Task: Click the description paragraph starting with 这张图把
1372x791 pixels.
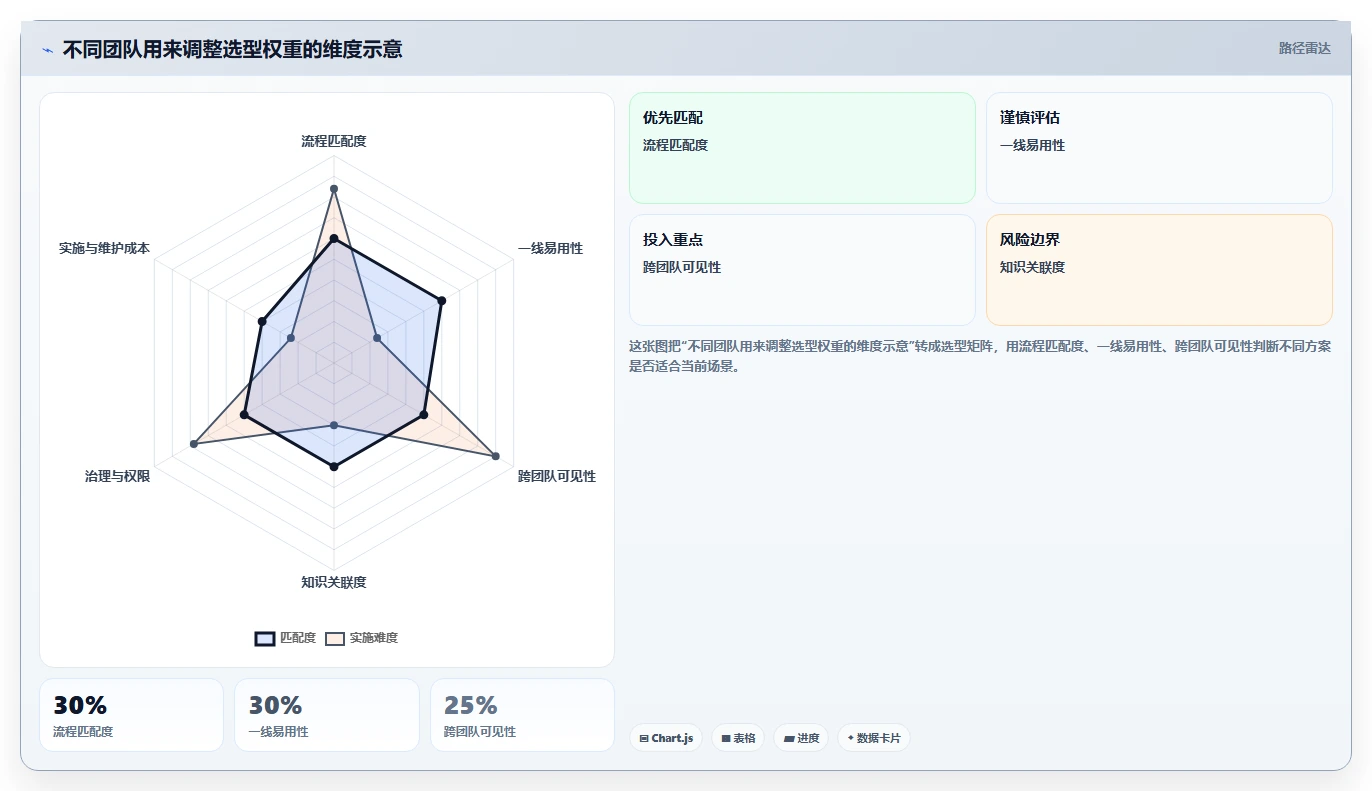Action: pyautogui.click(x=980, y=356)
